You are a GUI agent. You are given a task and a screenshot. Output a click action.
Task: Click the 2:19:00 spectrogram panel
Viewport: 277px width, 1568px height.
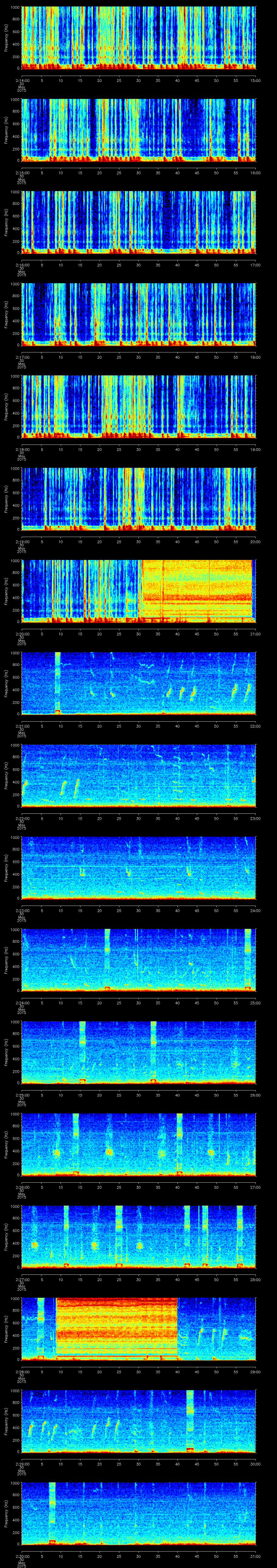coord(138,499)
